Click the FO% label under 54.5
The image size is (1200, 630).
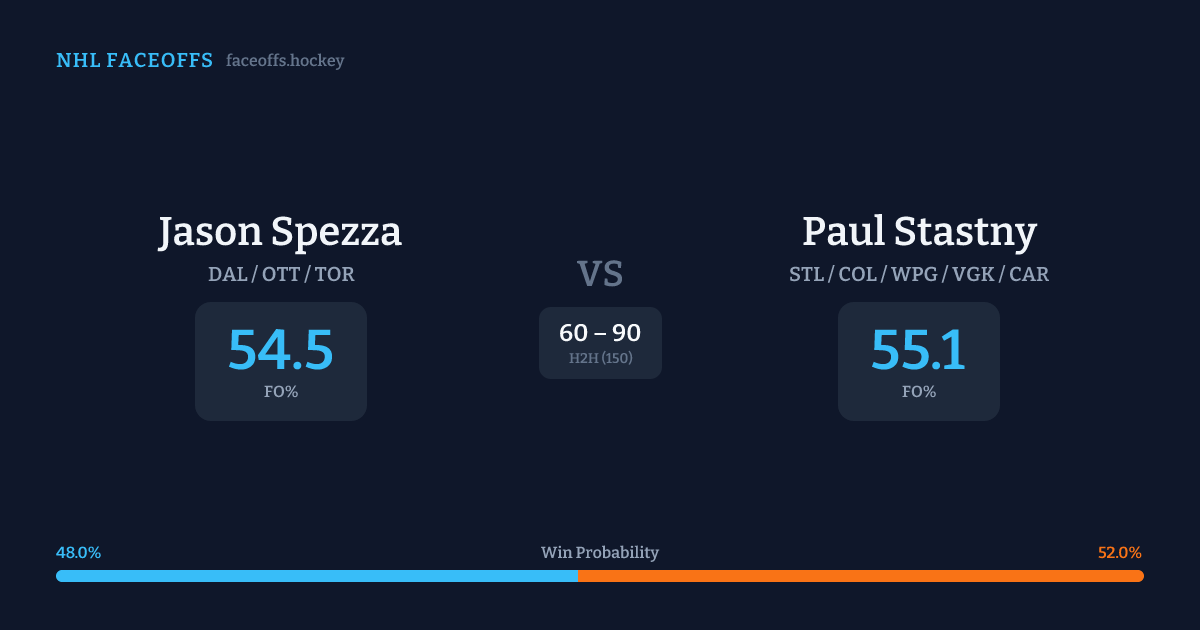pos(281,392)
